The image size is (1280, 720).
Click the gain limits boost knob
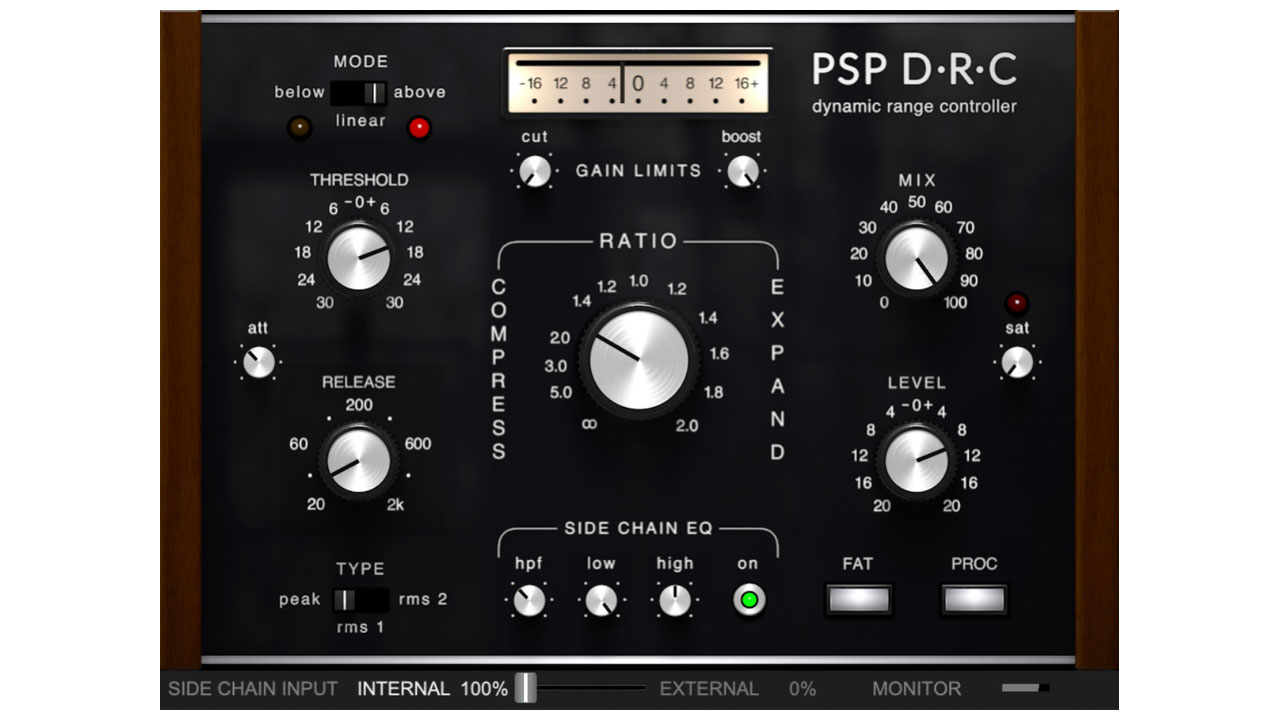(742, 171)
